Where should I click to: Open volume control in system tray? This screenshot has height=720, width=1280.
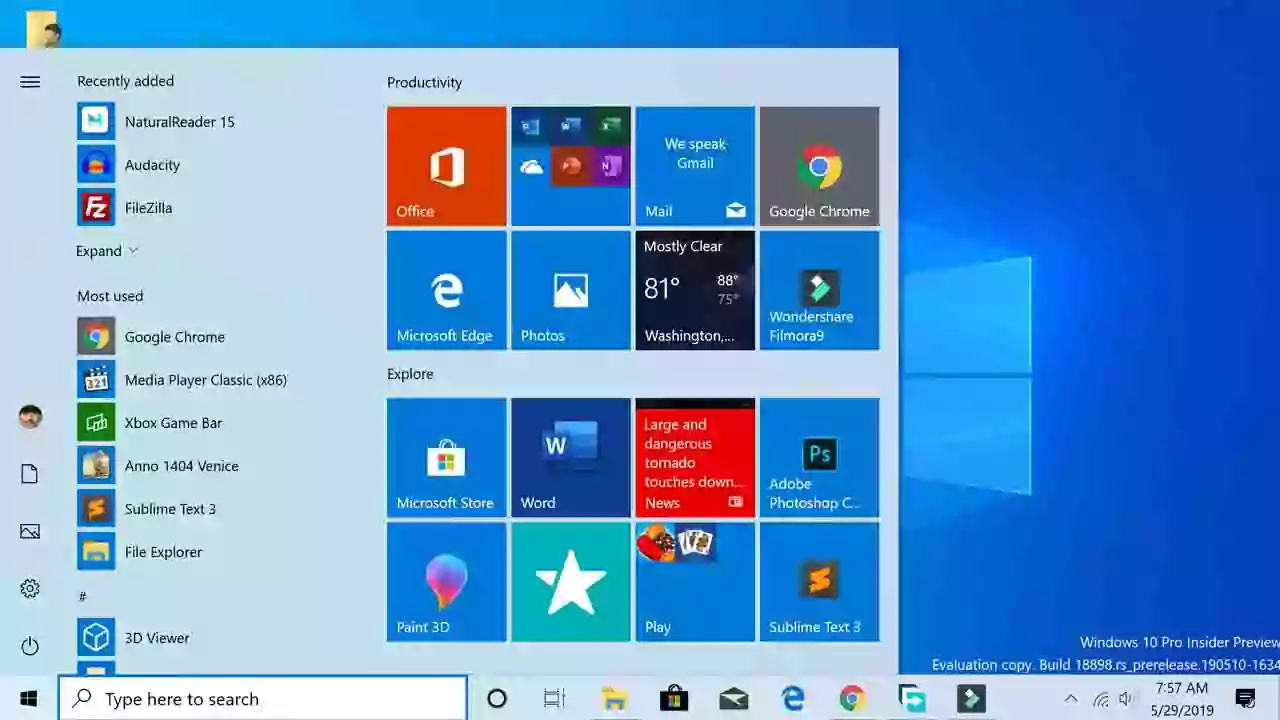point(1128,699)
